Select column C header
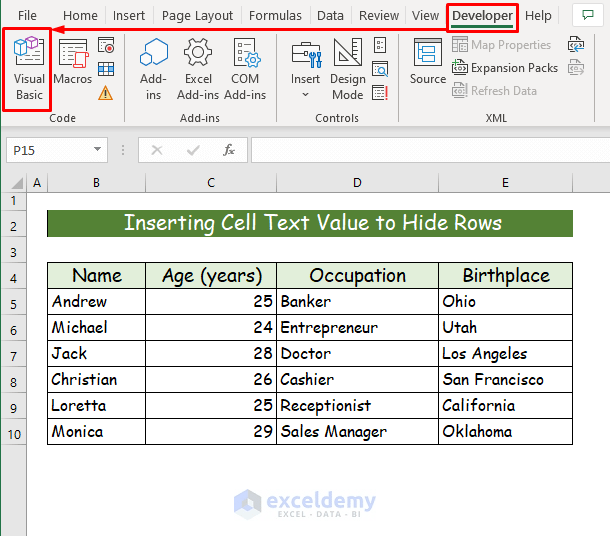The height and width of the screenshot is (536, 610). tap(211, 182)
